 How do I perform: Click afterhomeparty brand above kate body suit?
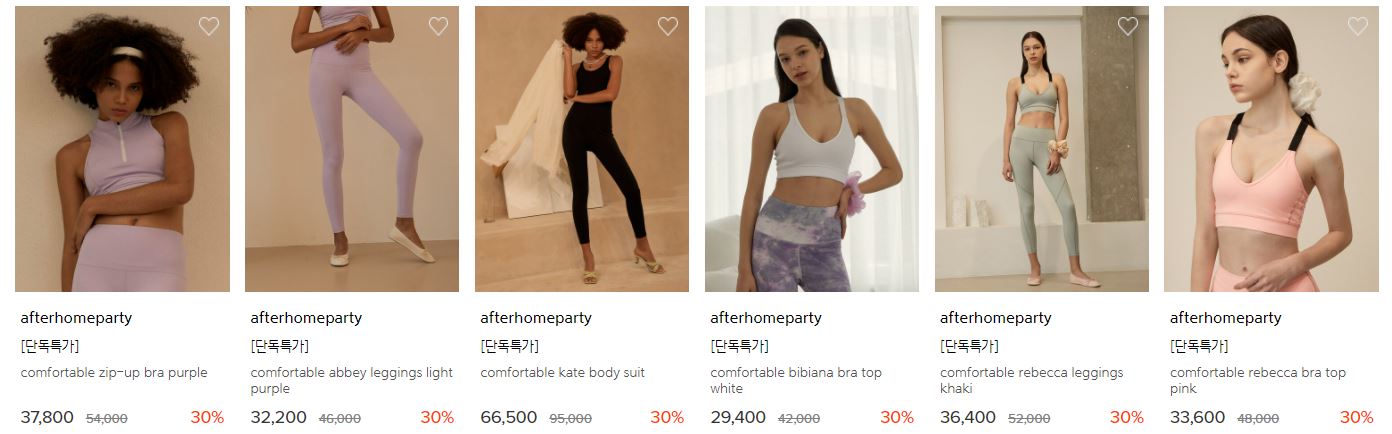[536, 318]
